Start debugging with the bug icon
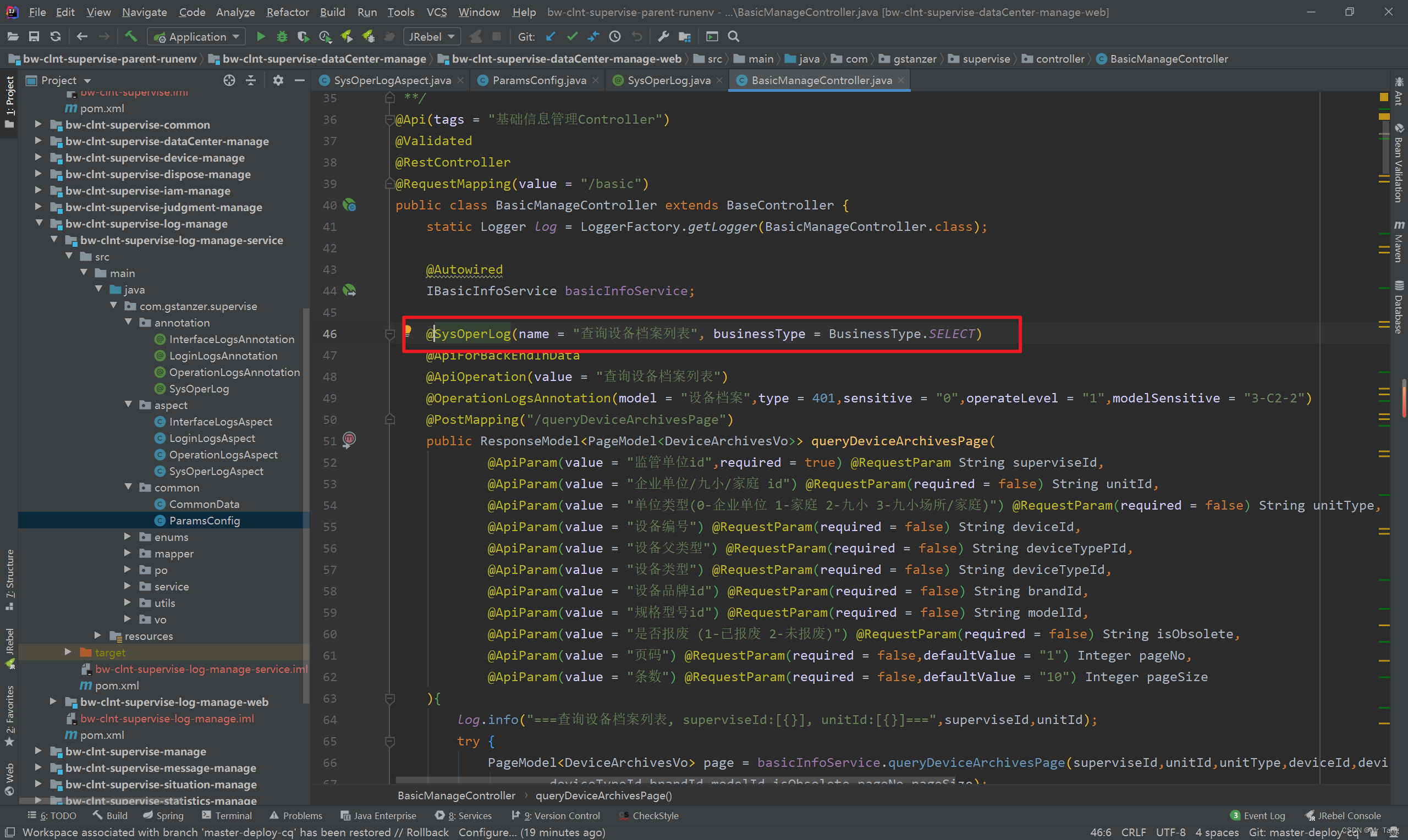The image size is (1408, 840). pos(282,36)
